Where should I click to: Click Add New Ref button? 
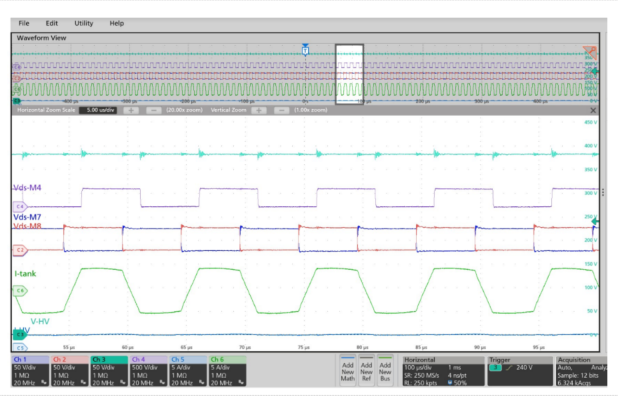[x=367, y=371]
